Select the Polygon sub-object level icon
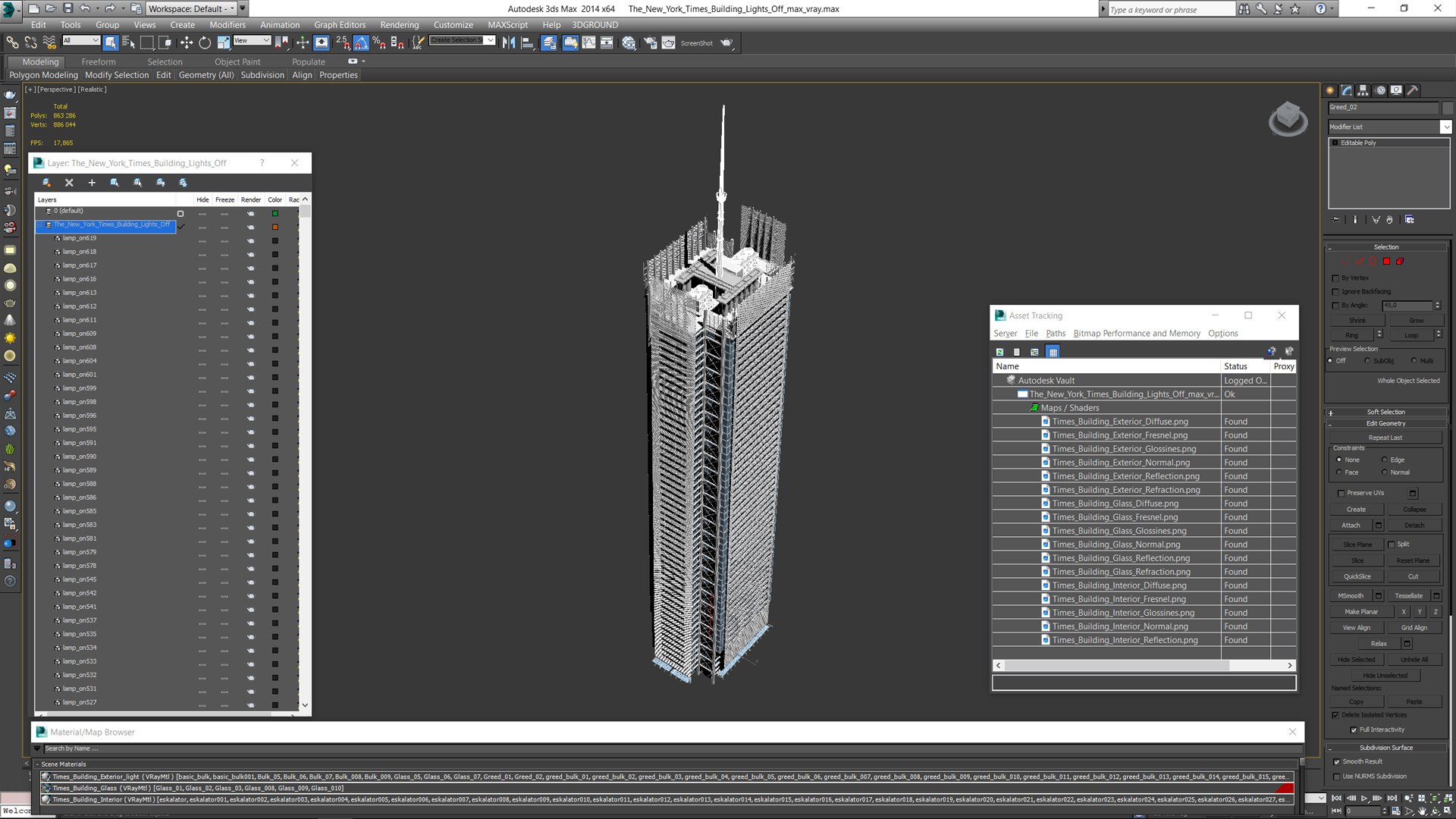1456x819 pixels. (x=1386, y=262)
